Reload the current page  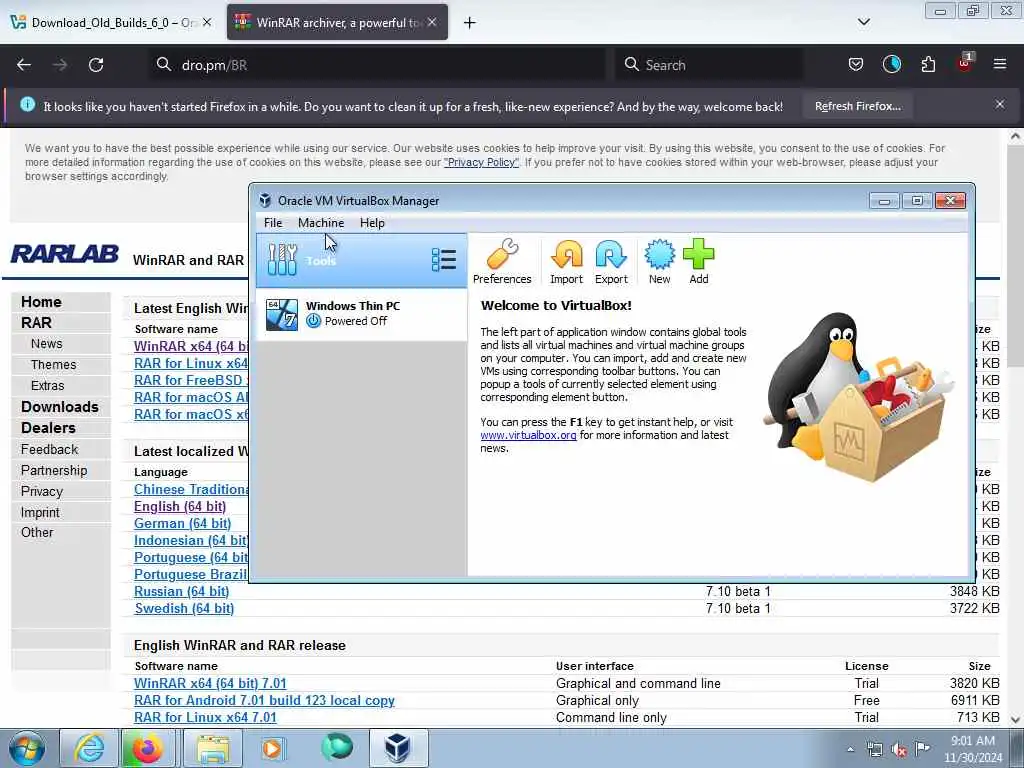96,65
